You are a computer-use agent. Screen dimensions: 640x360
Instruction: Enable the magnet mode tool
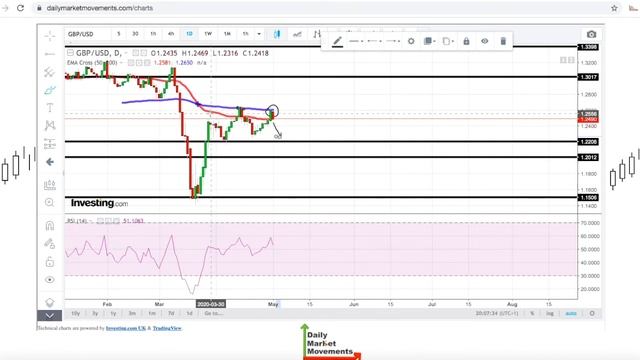[50, 225]
